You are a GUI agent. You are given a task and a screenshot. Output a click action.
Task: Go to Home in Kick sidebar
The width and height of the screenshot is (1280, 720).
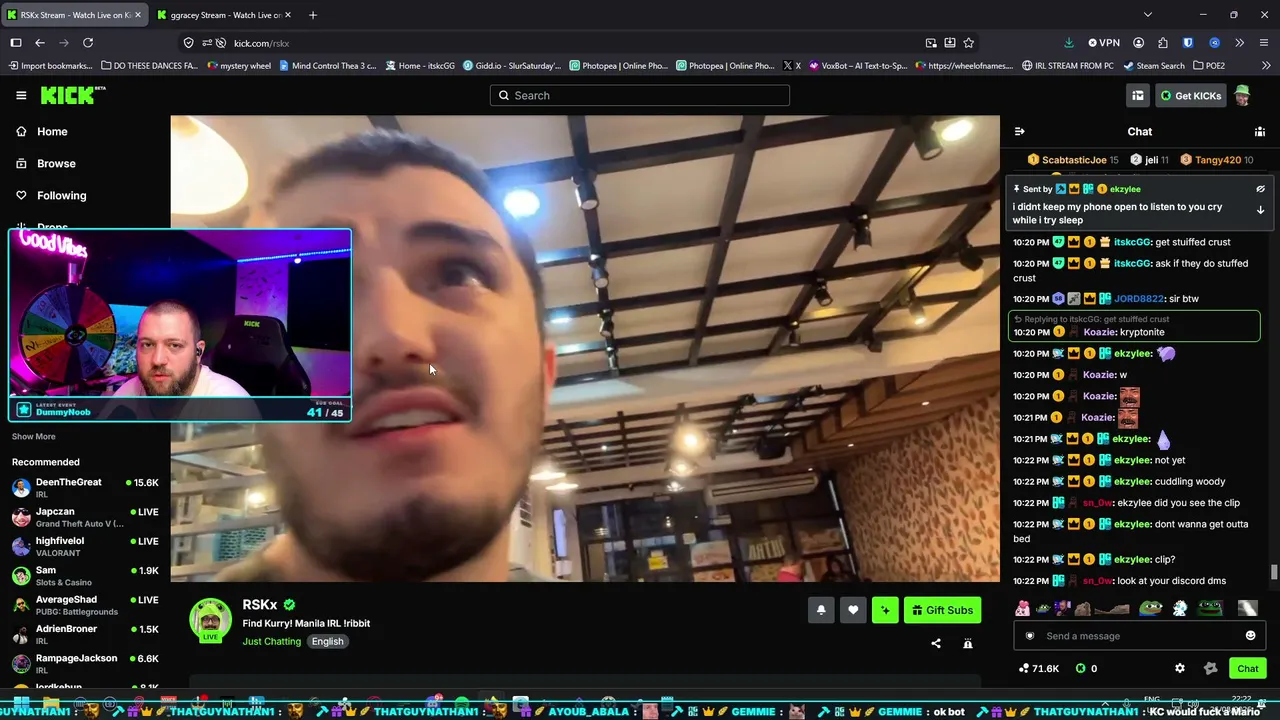pos(52,131)
